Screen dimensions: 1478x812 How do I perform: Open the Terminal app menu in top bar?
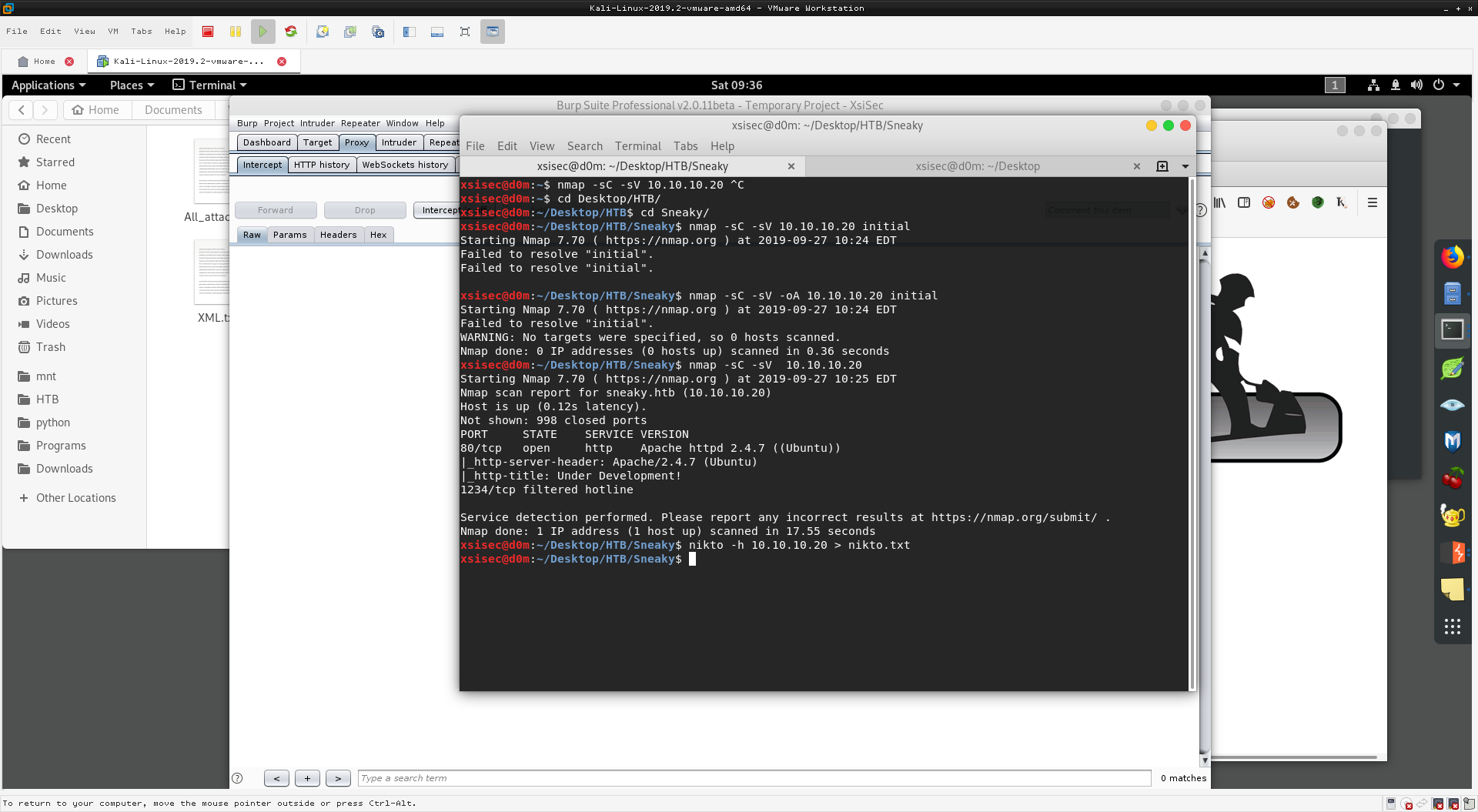tap(209, 85)
